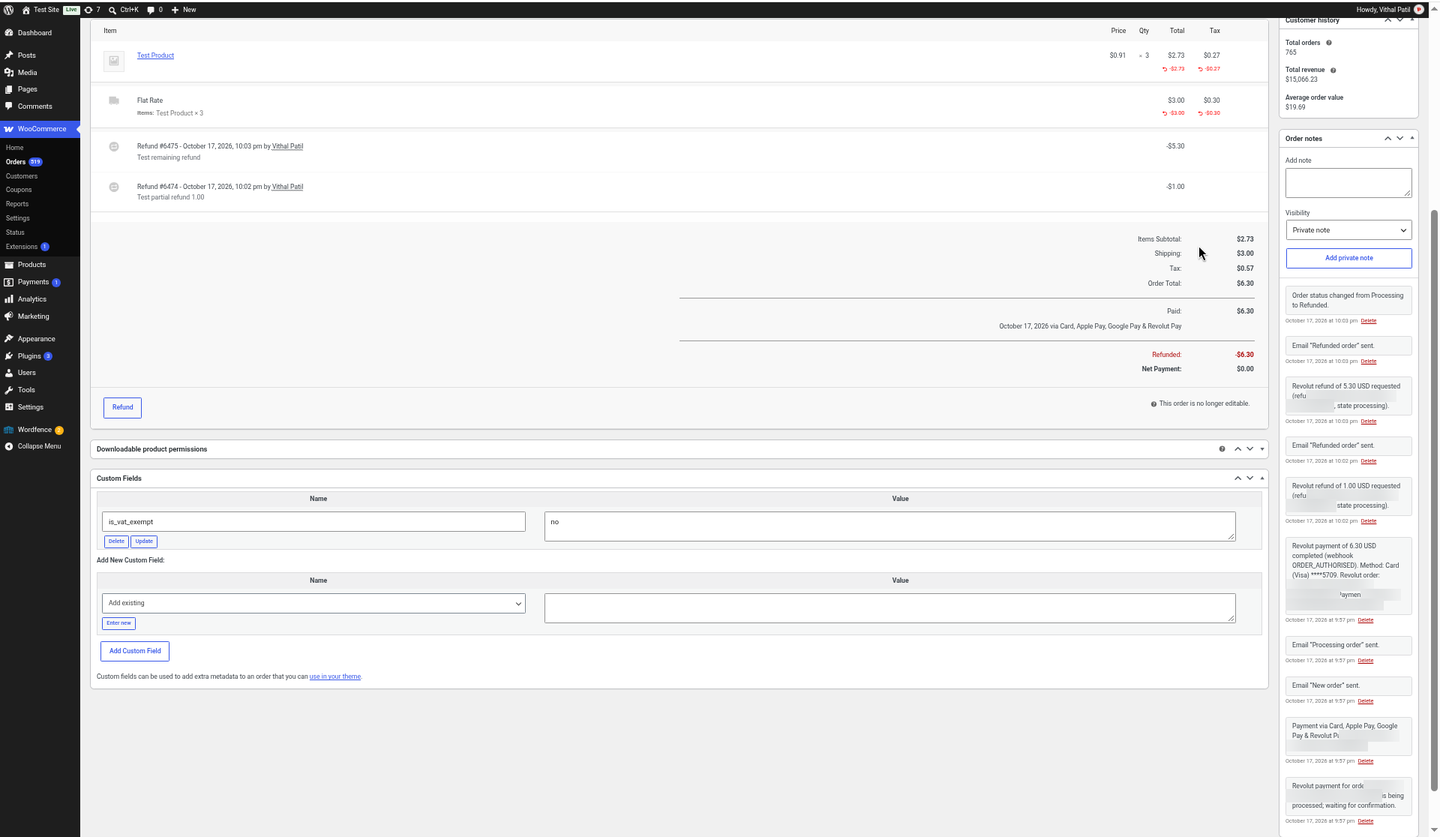Image resolution: width=1440 pixels, height=837 pixels.
Task: Open the Marketing sidebar icon
Action: [x=9, y=316]
